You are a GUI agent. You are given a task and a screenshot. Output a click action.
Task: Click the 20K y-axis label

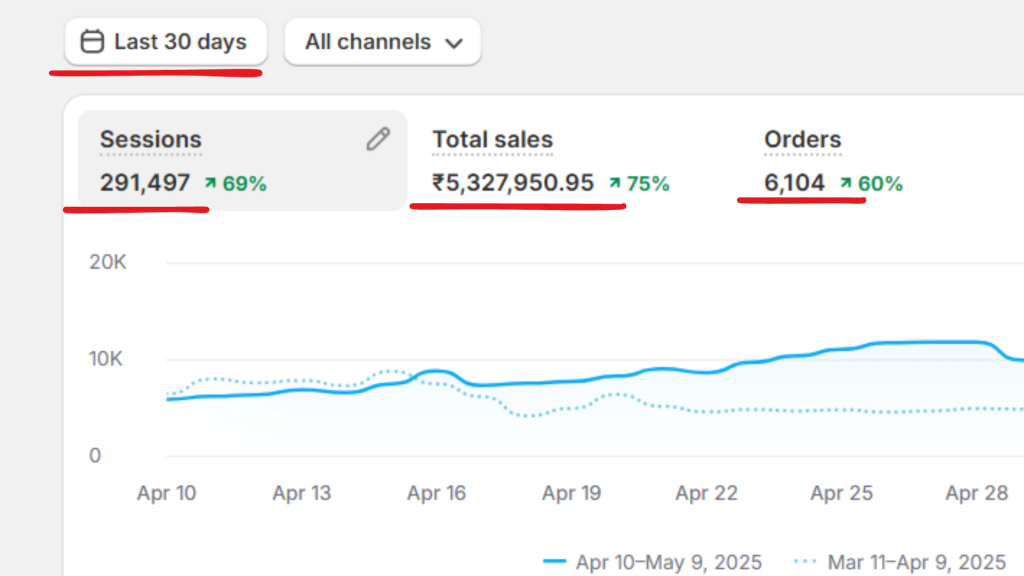click(108, 263)
